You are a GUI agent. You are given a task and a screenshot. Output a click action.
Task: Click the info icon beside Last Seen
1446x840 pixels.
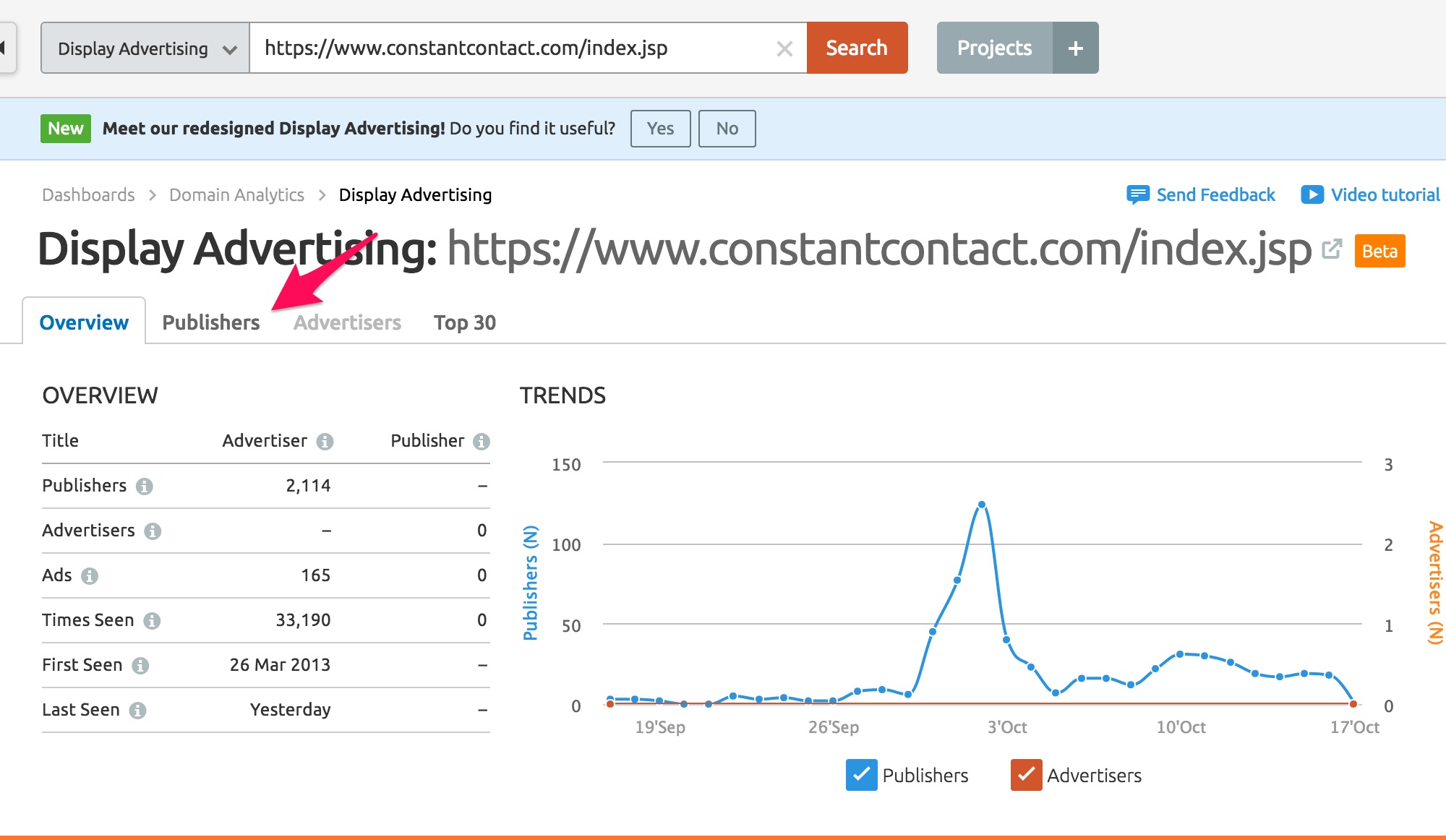pyautogui.click(x=137, y=710)
